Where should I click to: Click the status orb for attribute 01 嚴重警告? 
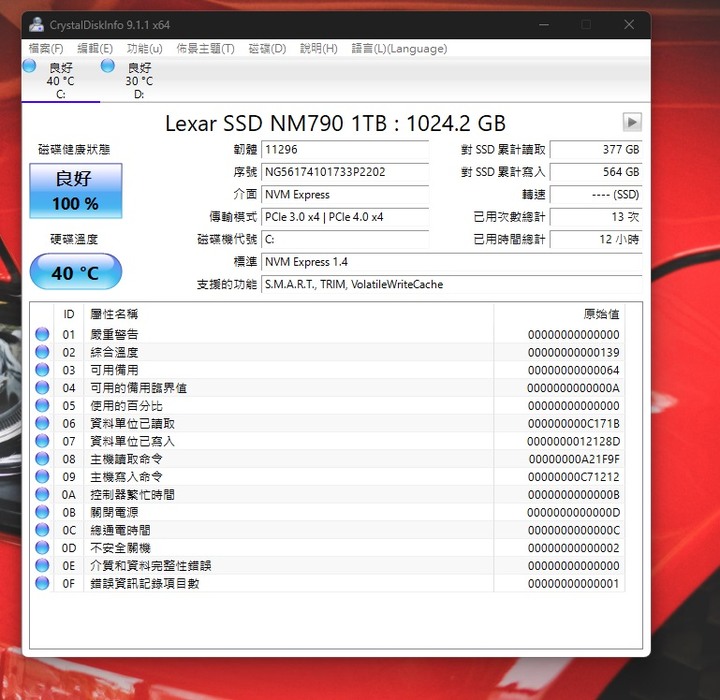(x=42, y=334)
